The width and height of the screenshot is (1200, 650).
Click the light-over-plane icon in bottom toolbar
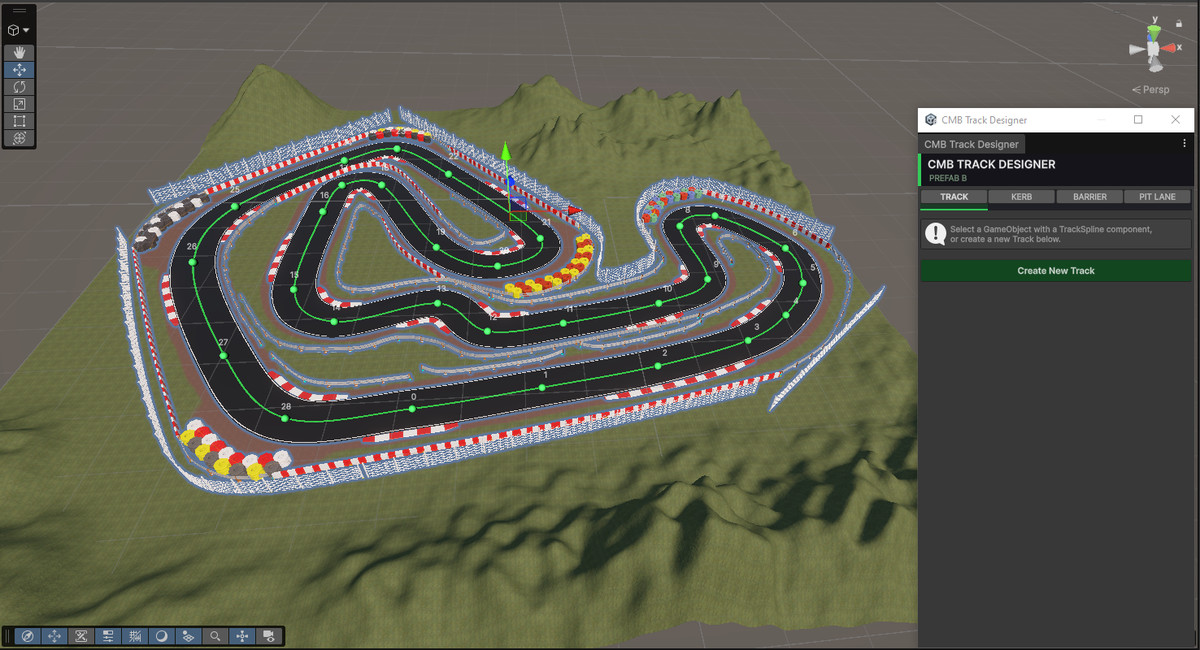pyautogui.click(x=188, y=636)
